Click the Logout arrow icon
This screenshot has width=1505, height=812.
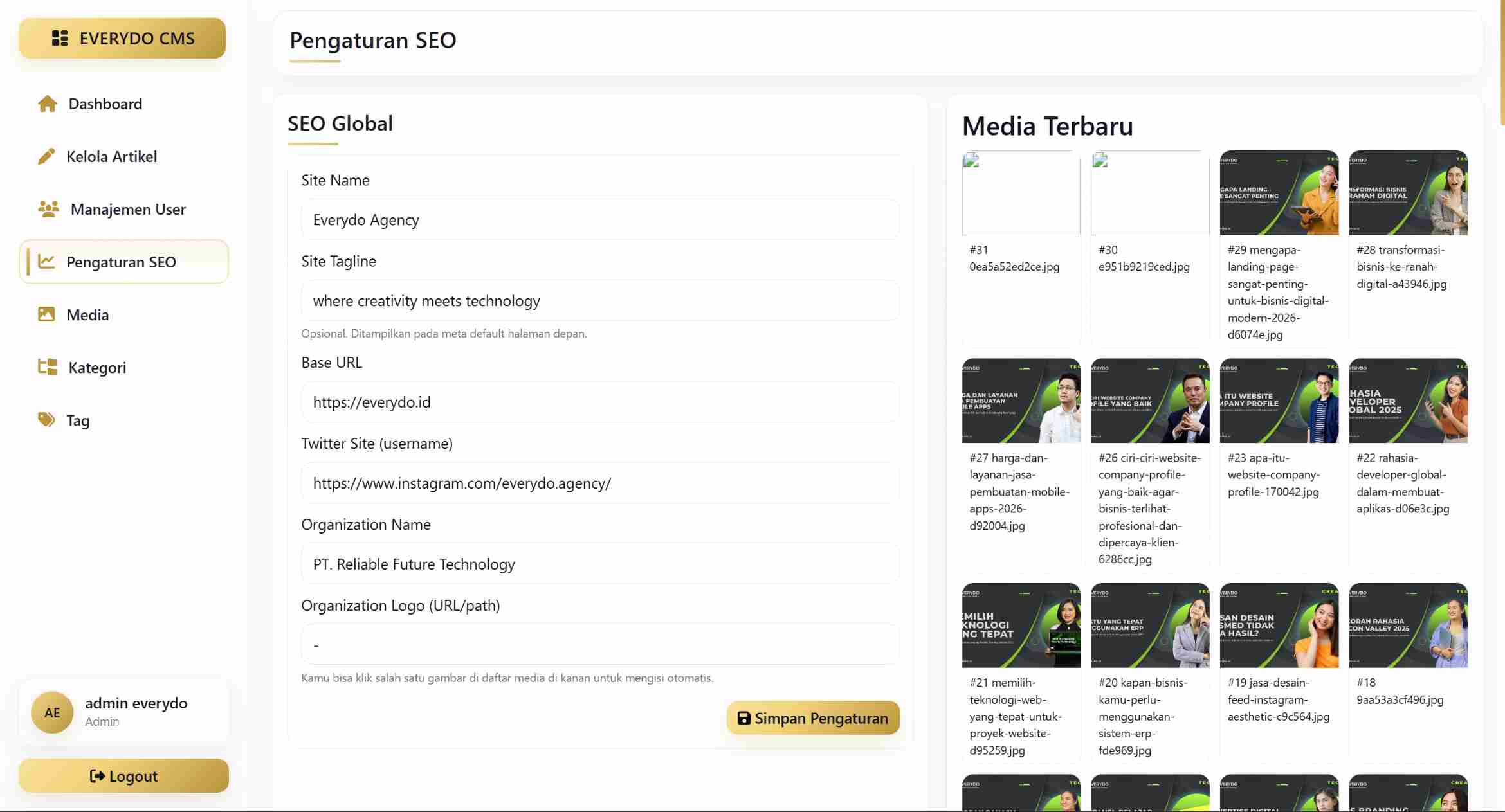pos(97,776)
